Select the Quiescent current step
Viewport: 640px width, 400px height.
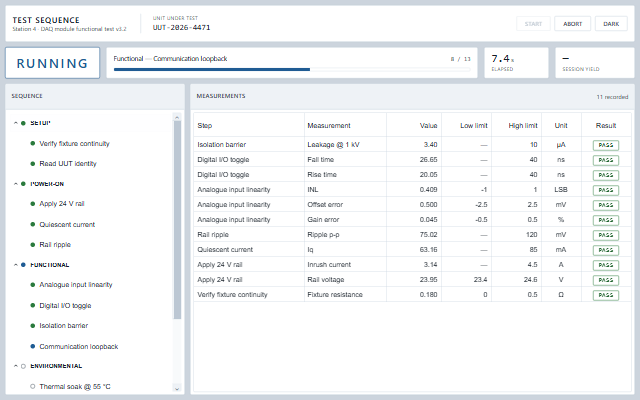click(x=67, y=224)
